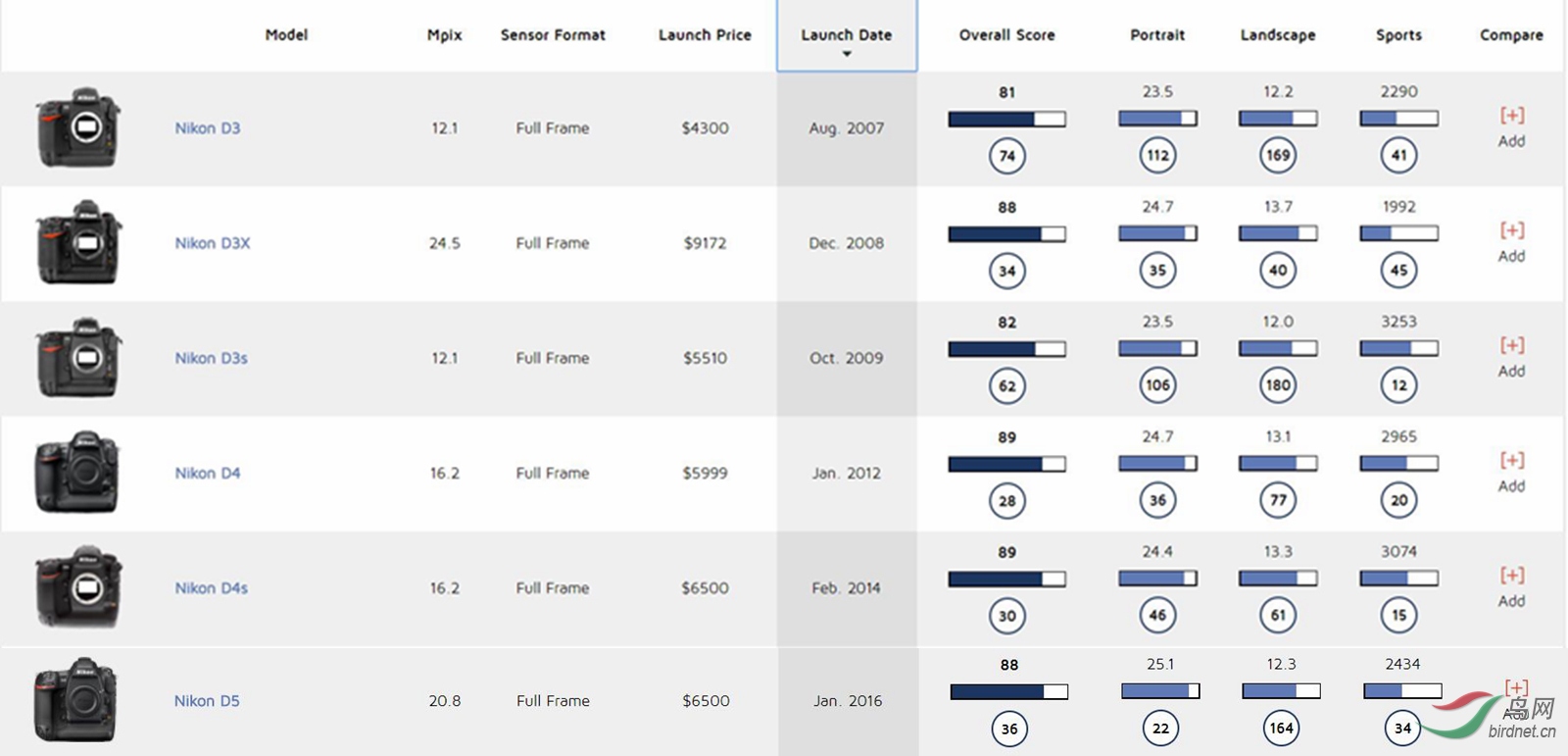
Task: Sort table by Launch Price column
Action: (705, 35)
